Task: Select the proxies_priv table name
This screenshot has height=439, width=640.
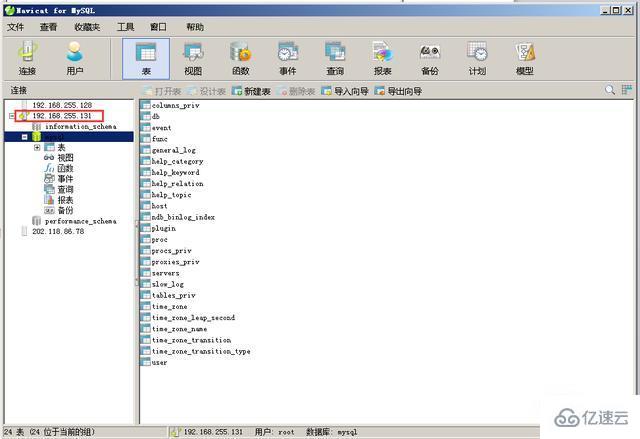Action: click(x=176, y=262)
